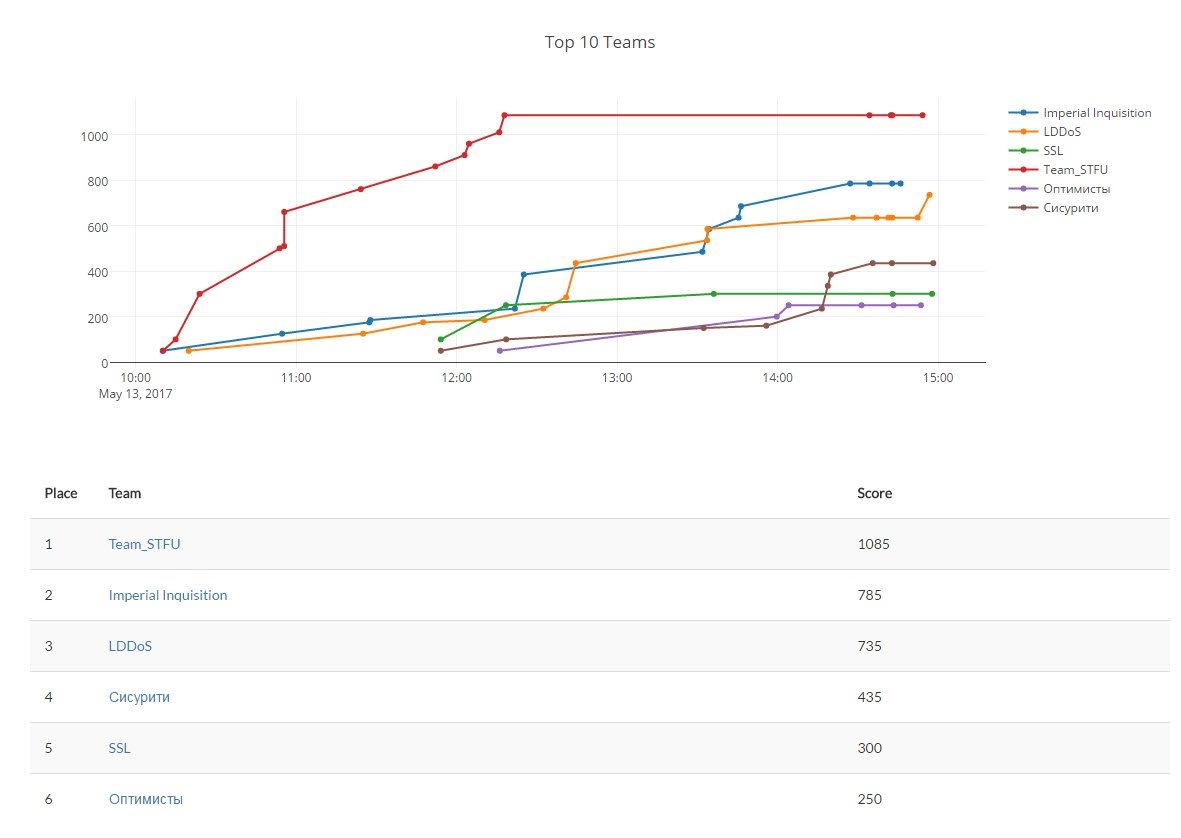Screen dimensions: 1181x838
Task: Select the "Place" column header
Action: pyautogui.click(x=61, y=493)
